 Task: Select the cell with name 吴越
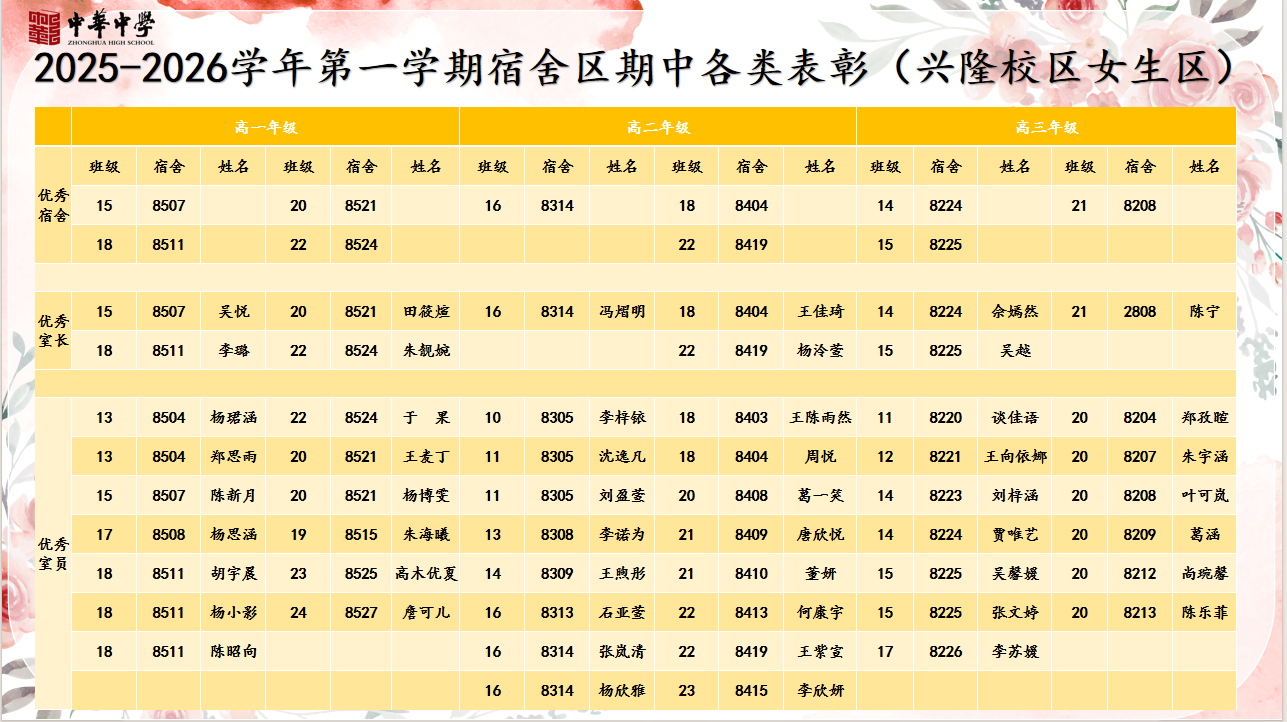point(1015,351)
